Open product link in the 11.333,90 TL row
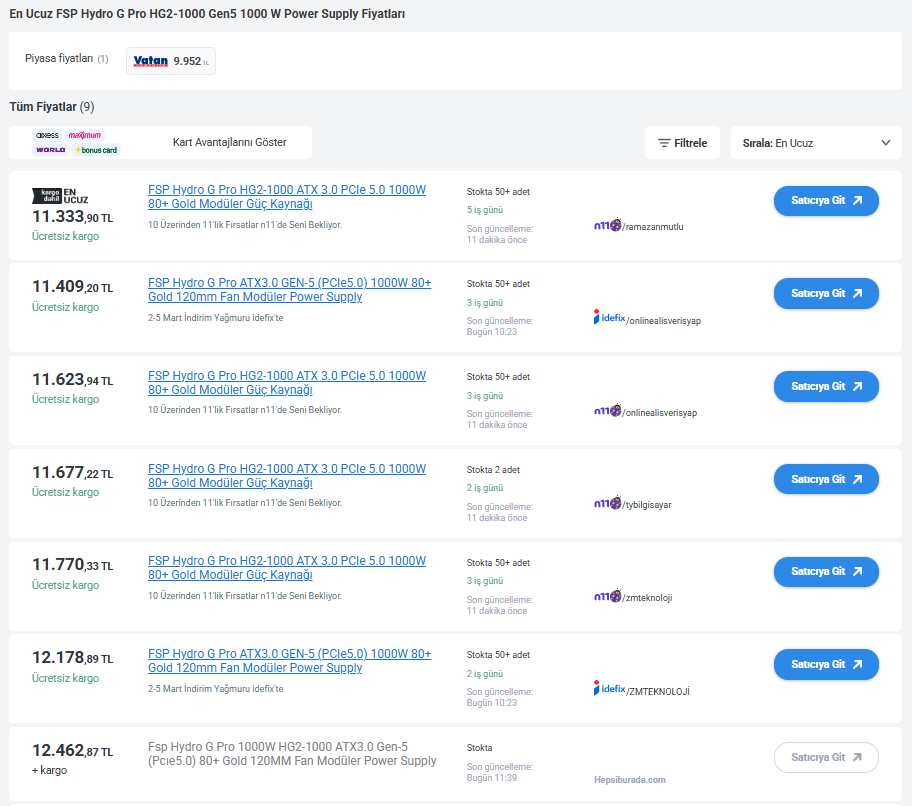 point(287,197)
